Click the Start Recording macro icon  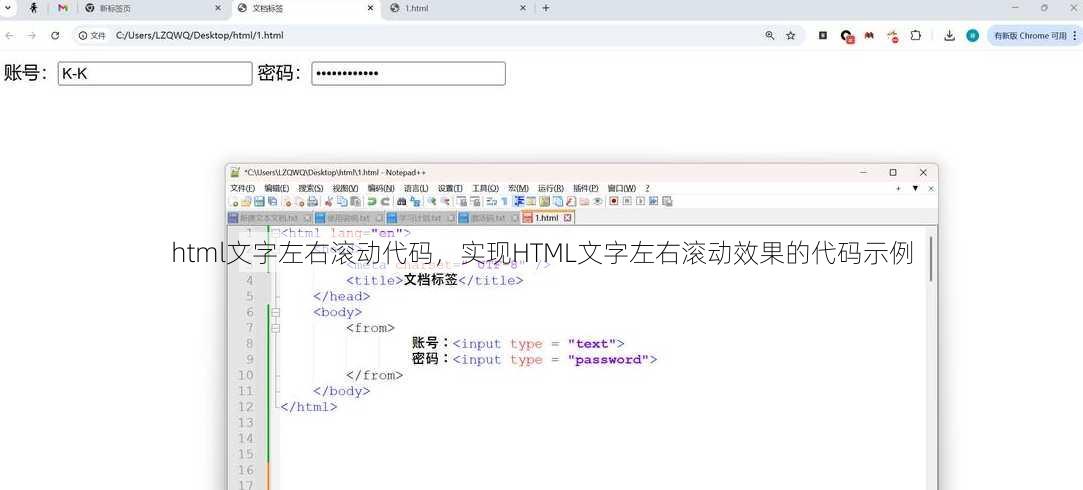pyautogui.click(x=613, y=201)
